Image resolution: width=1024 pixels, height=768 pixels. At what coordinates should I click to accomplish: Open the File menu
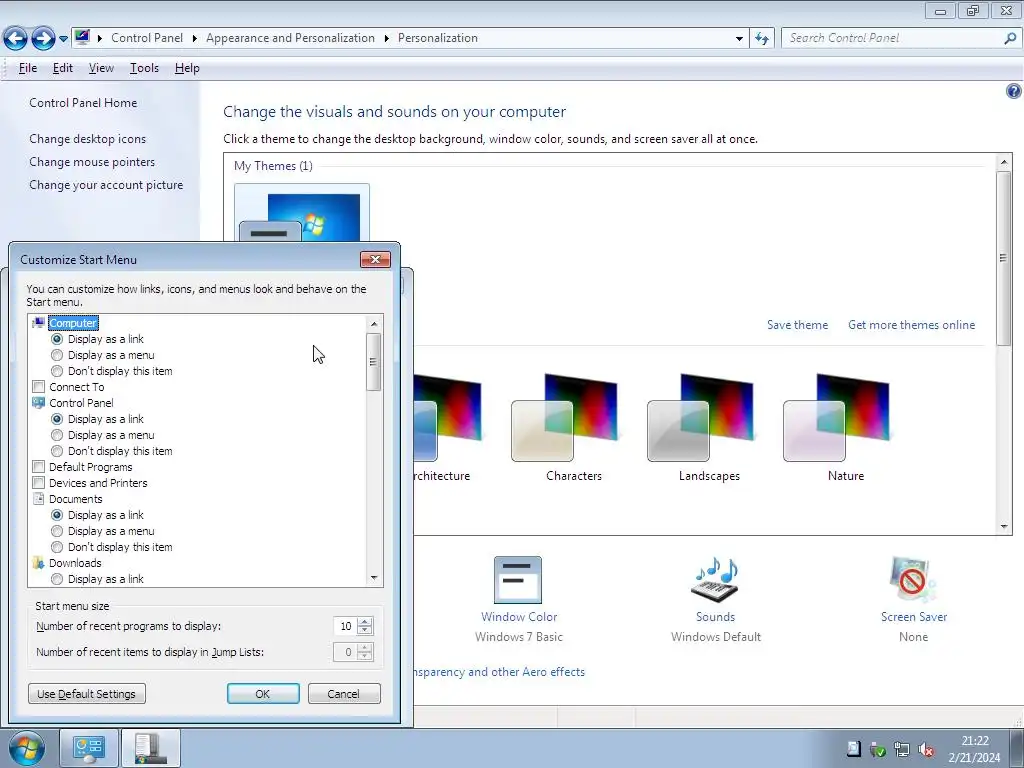[x=27, y=68]
